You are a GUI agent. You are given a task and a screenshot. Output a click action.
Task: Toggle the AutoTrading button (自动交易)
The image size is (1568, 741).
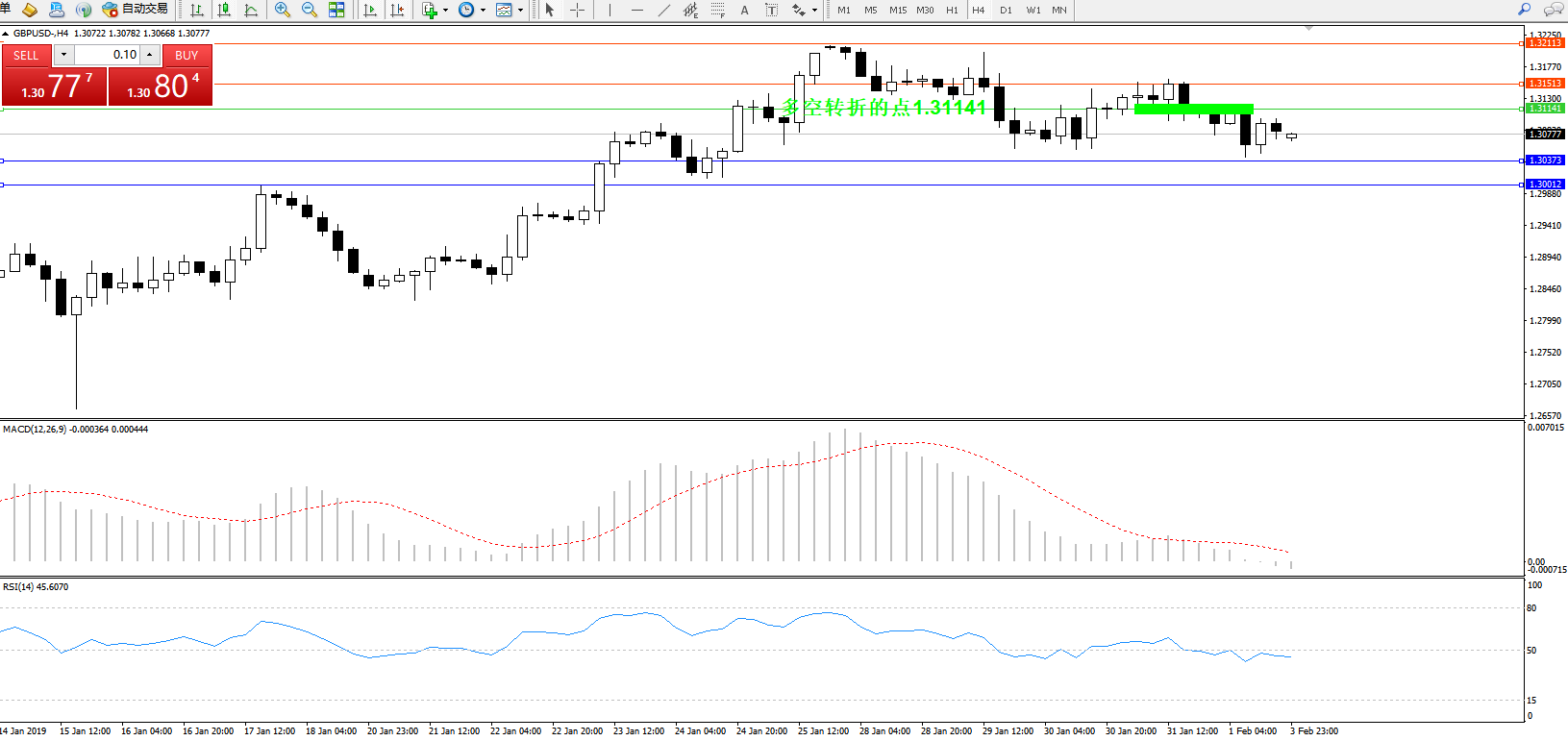click(136, 10)
